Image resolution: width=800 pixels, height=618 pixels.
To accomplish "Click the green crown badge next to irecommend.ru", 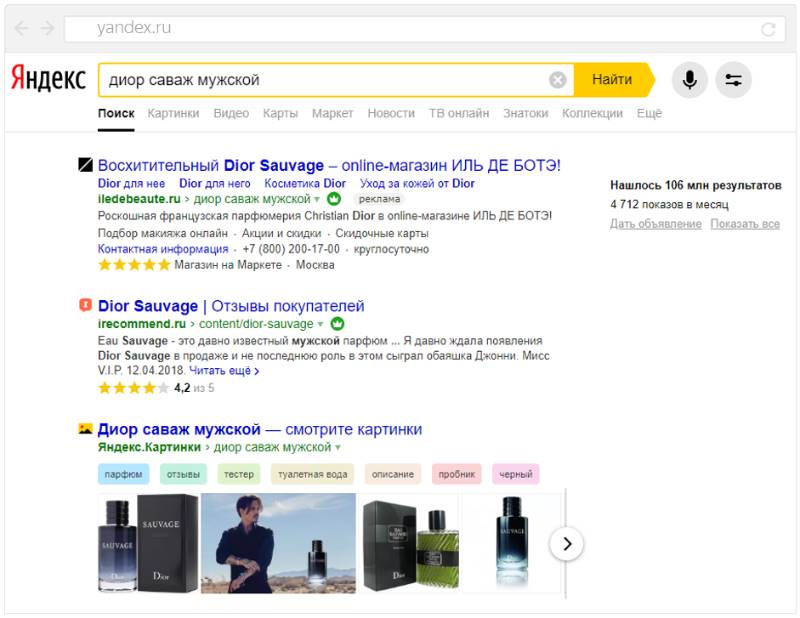I will pos(337,324).
